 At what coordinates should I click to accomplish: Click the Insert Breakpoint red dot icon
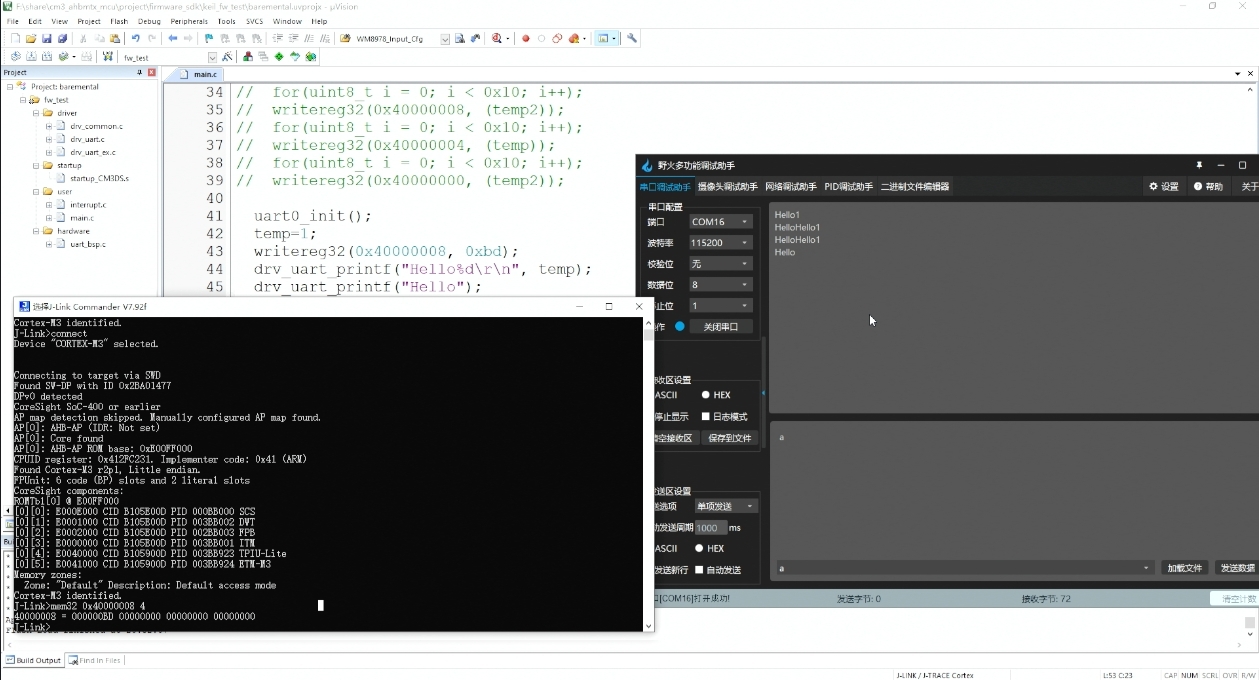point(526,39)
